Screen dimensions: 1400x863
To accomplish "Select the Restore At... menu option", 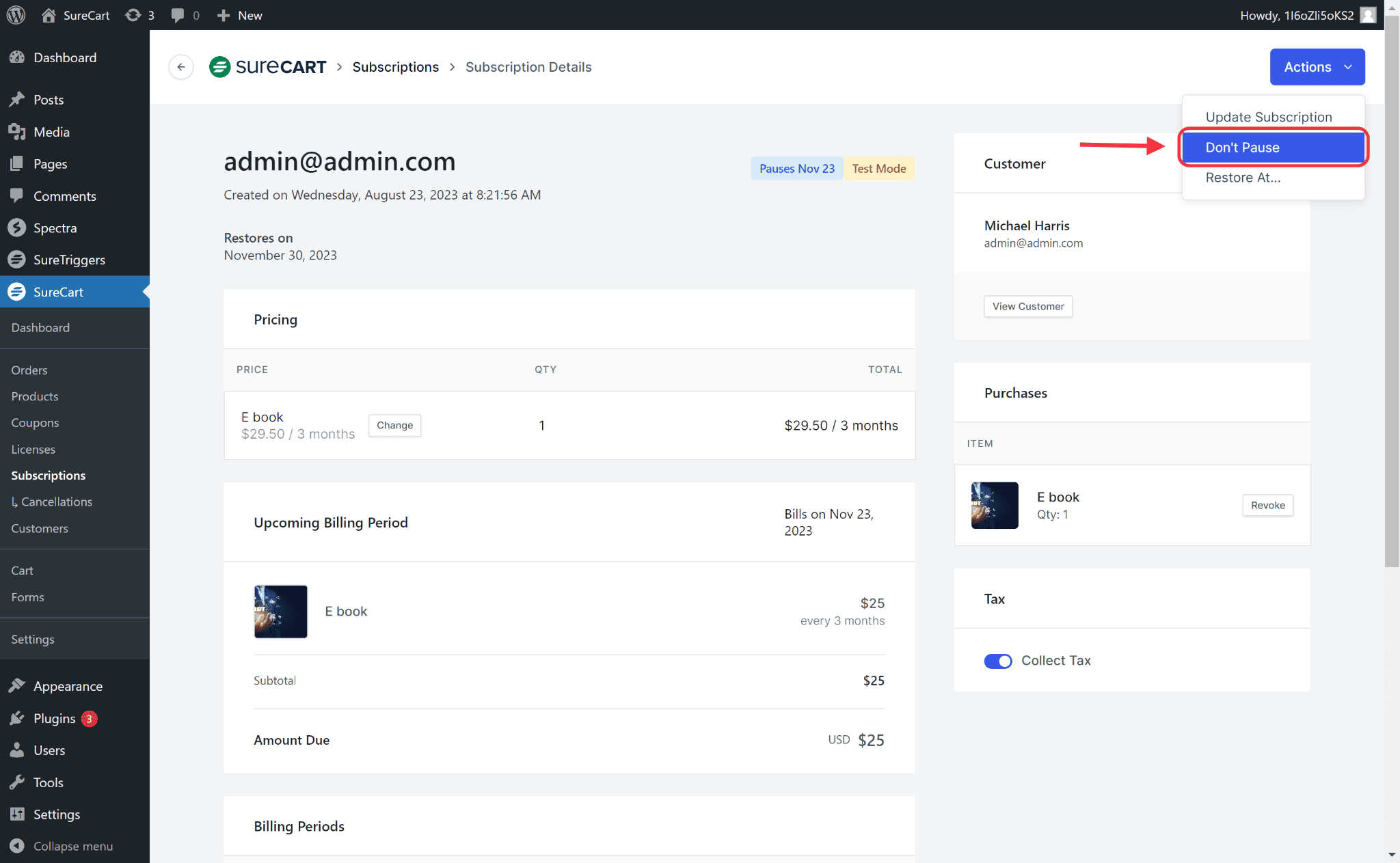I will click(x=1243, y=178).
